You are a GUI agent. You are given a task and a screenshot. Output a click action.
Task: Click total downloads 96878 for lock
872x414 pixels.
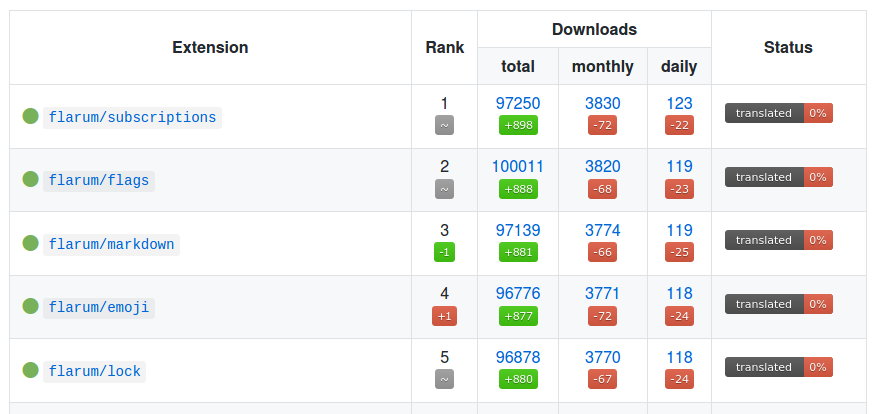click(x=518, y=357)
